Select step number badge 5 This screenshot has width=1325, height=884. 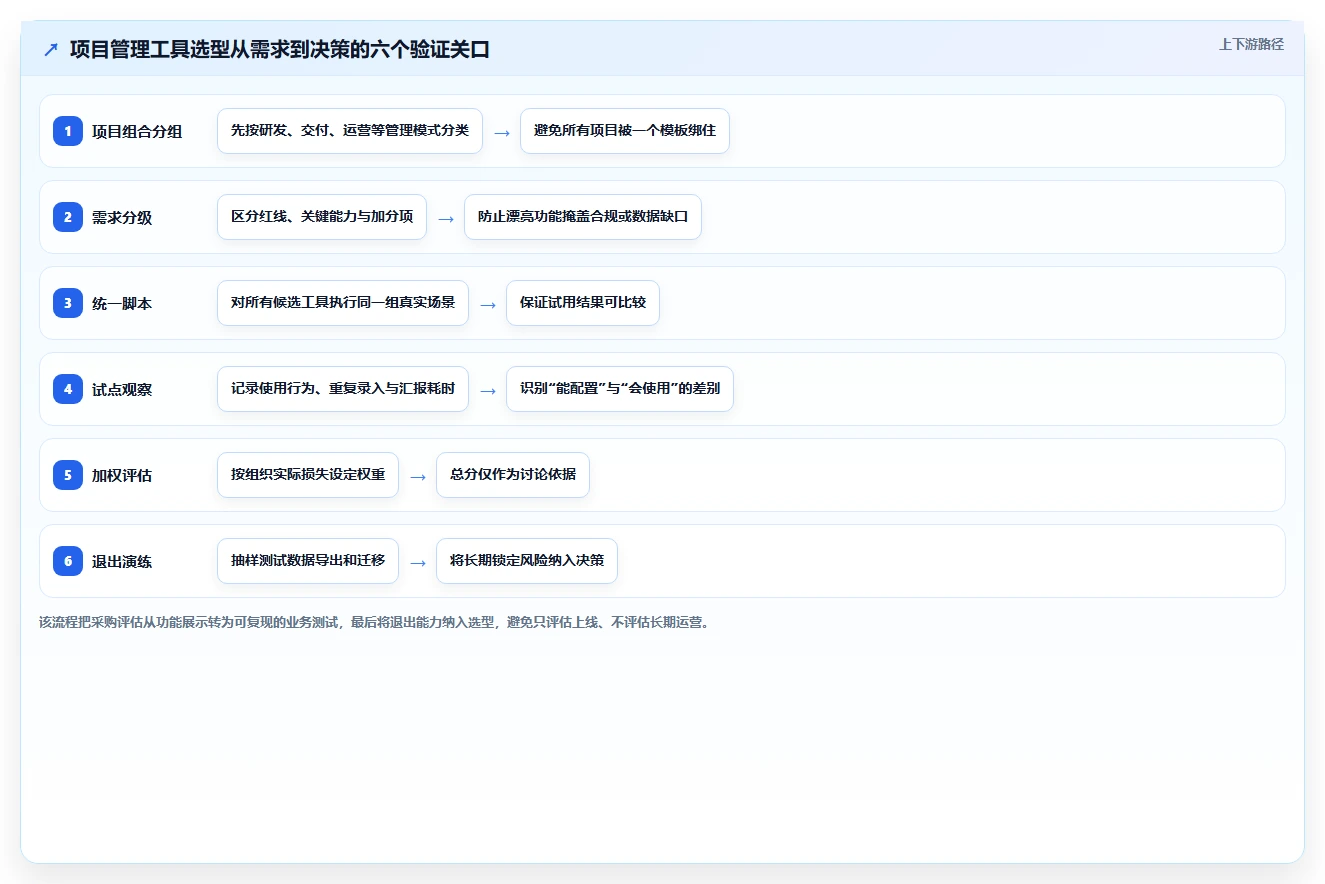click(x=68, y=475)
